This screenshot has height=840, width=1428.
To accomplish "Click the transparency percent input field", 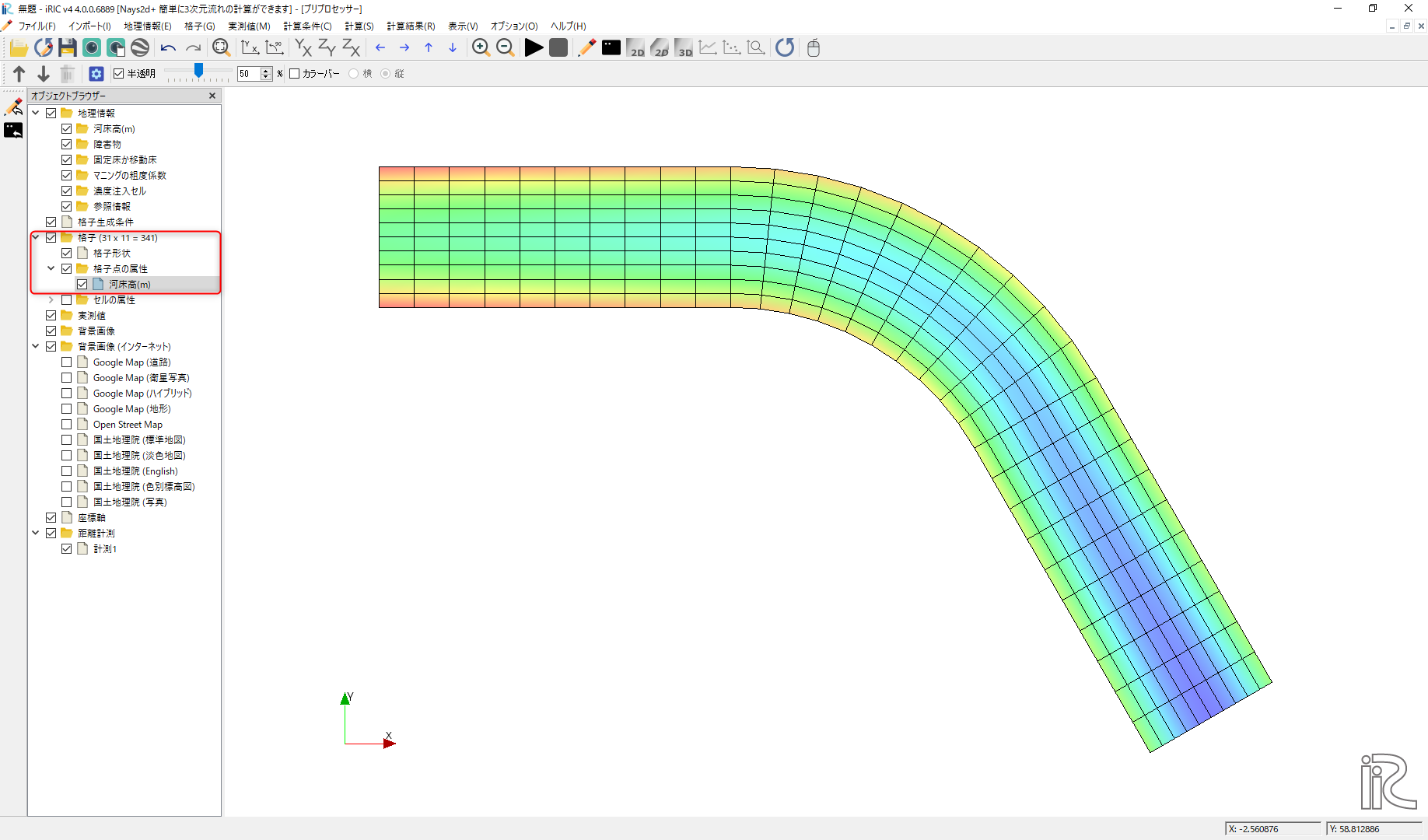I will pyautogui.click(x=248, y=74).
